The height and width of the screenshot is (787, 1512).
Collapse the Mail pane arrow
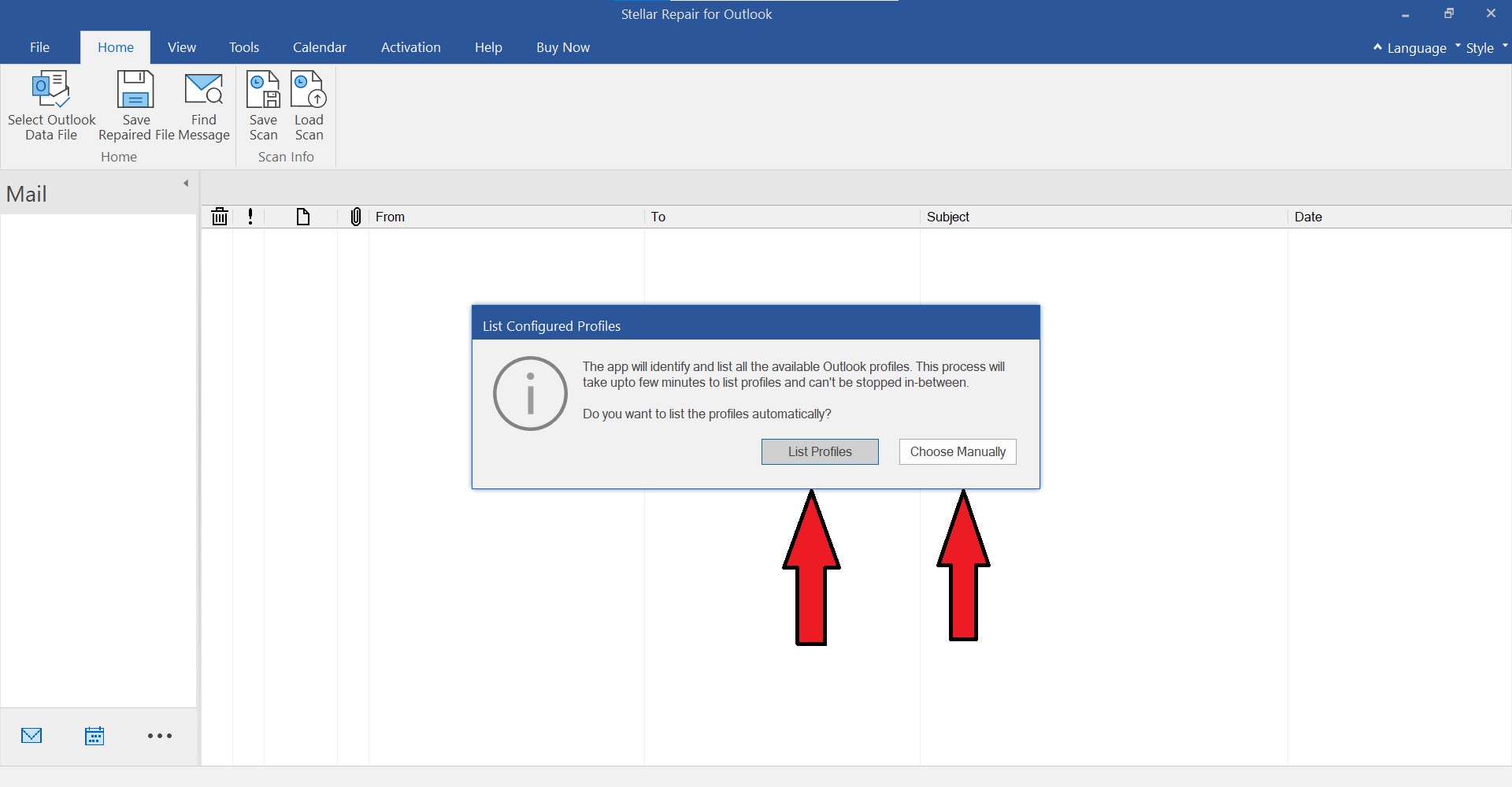point(186,184)
